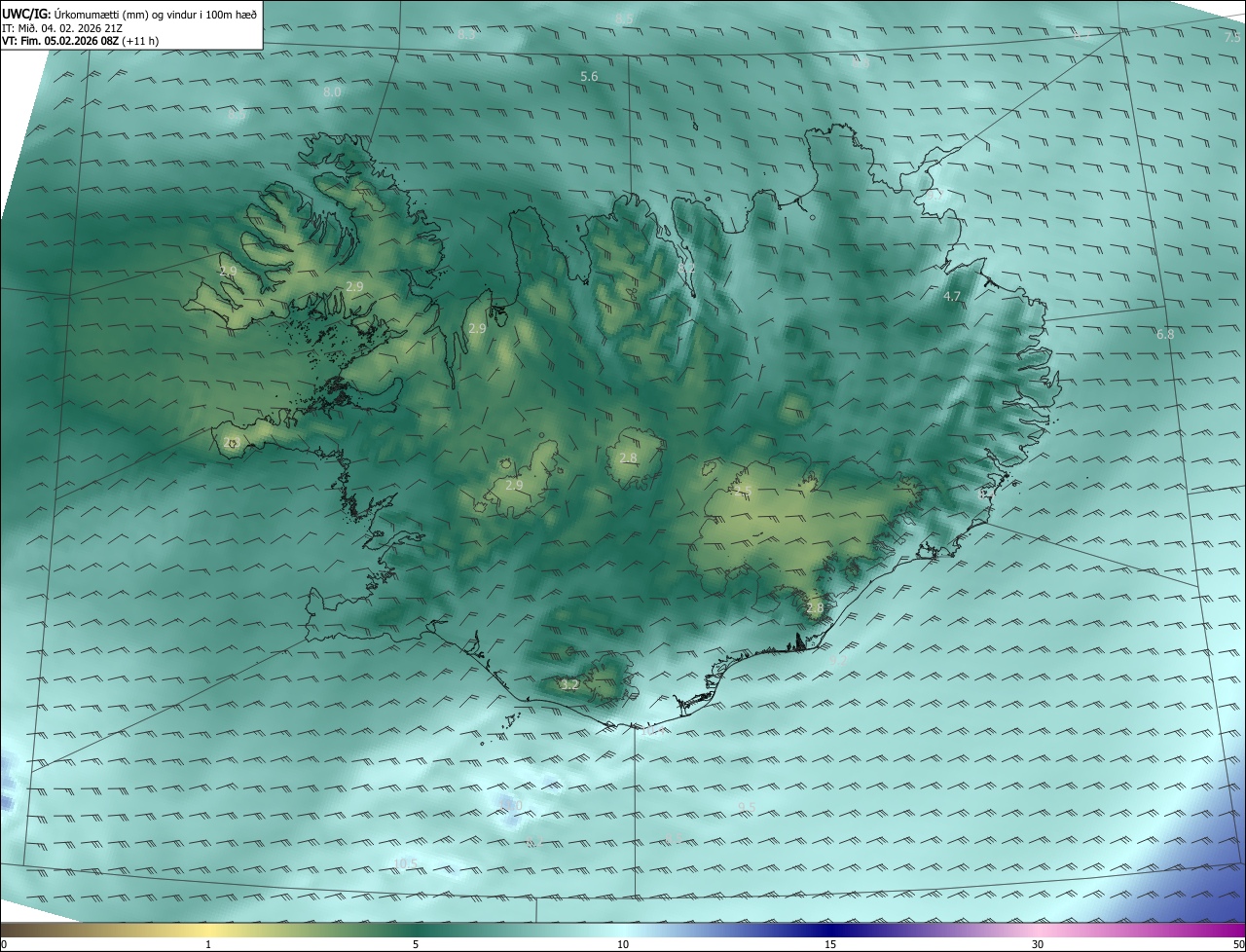1246x952 pixels.
Task: Click the color scale tick labeled 1
Action: point(208,944)
